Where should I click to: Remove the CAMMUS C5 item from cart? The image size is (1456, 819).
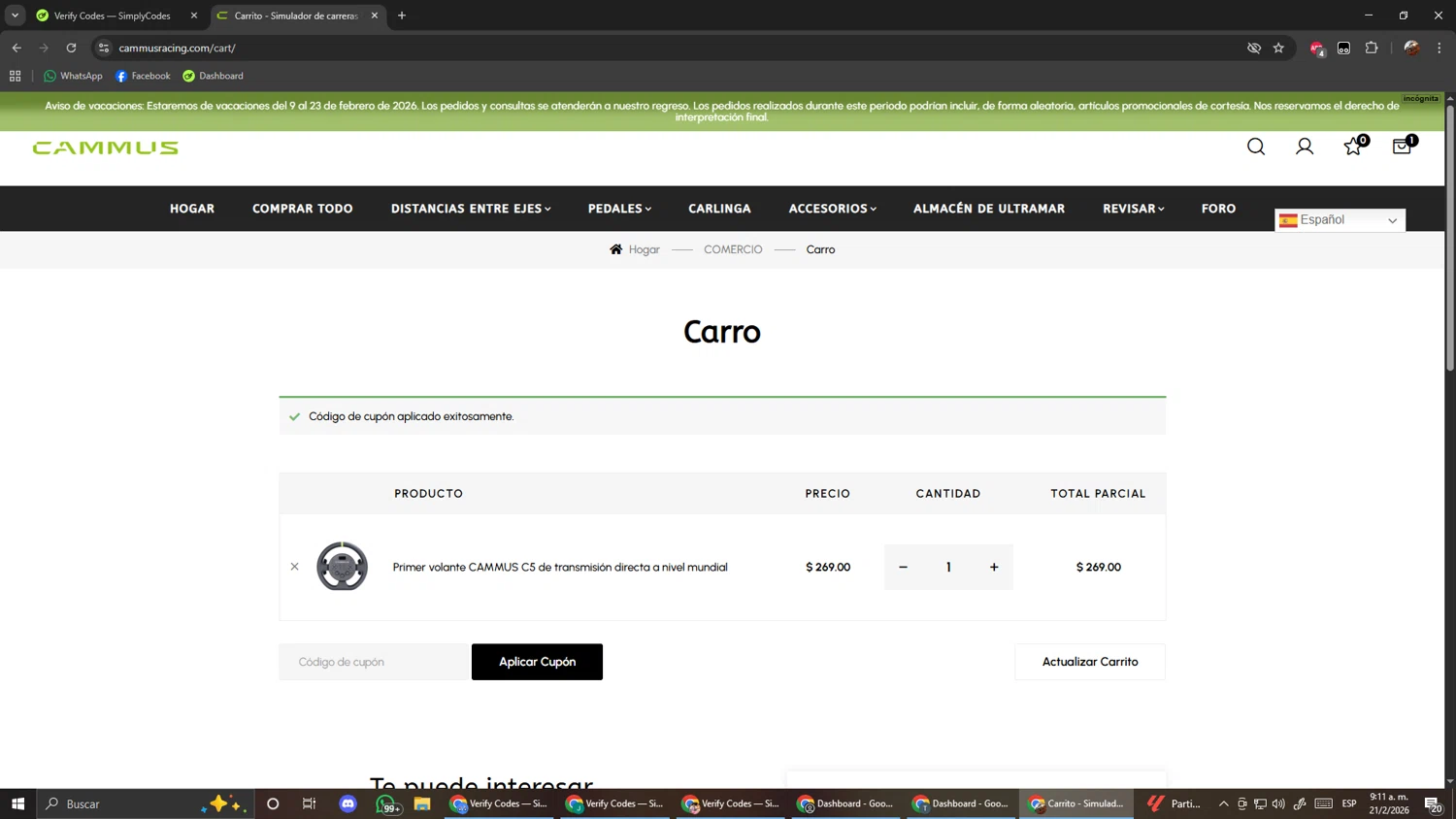294,567
